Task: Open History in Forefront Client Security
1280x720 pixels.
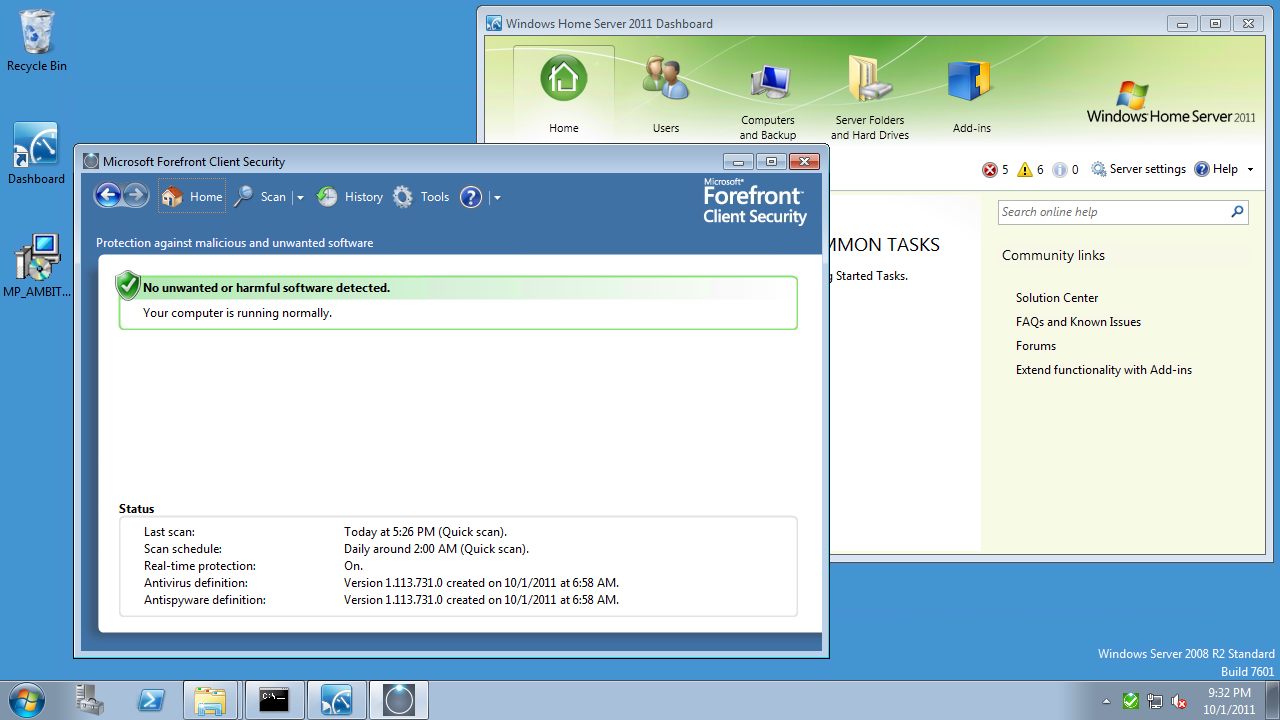Action: click(x=350, y=197)
